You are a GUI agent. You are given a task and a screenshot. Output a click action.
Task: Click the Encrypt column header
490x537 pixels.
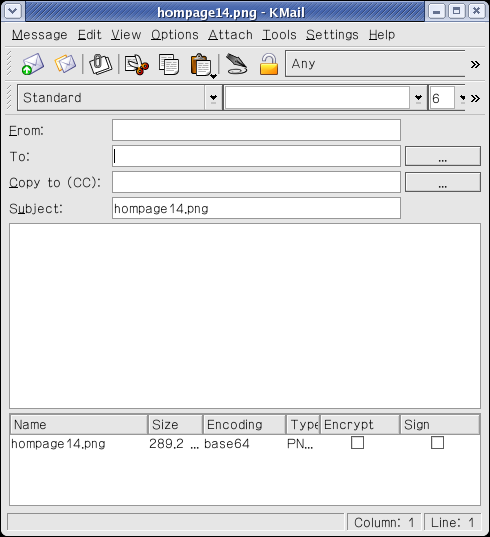[x=360, y=425]
